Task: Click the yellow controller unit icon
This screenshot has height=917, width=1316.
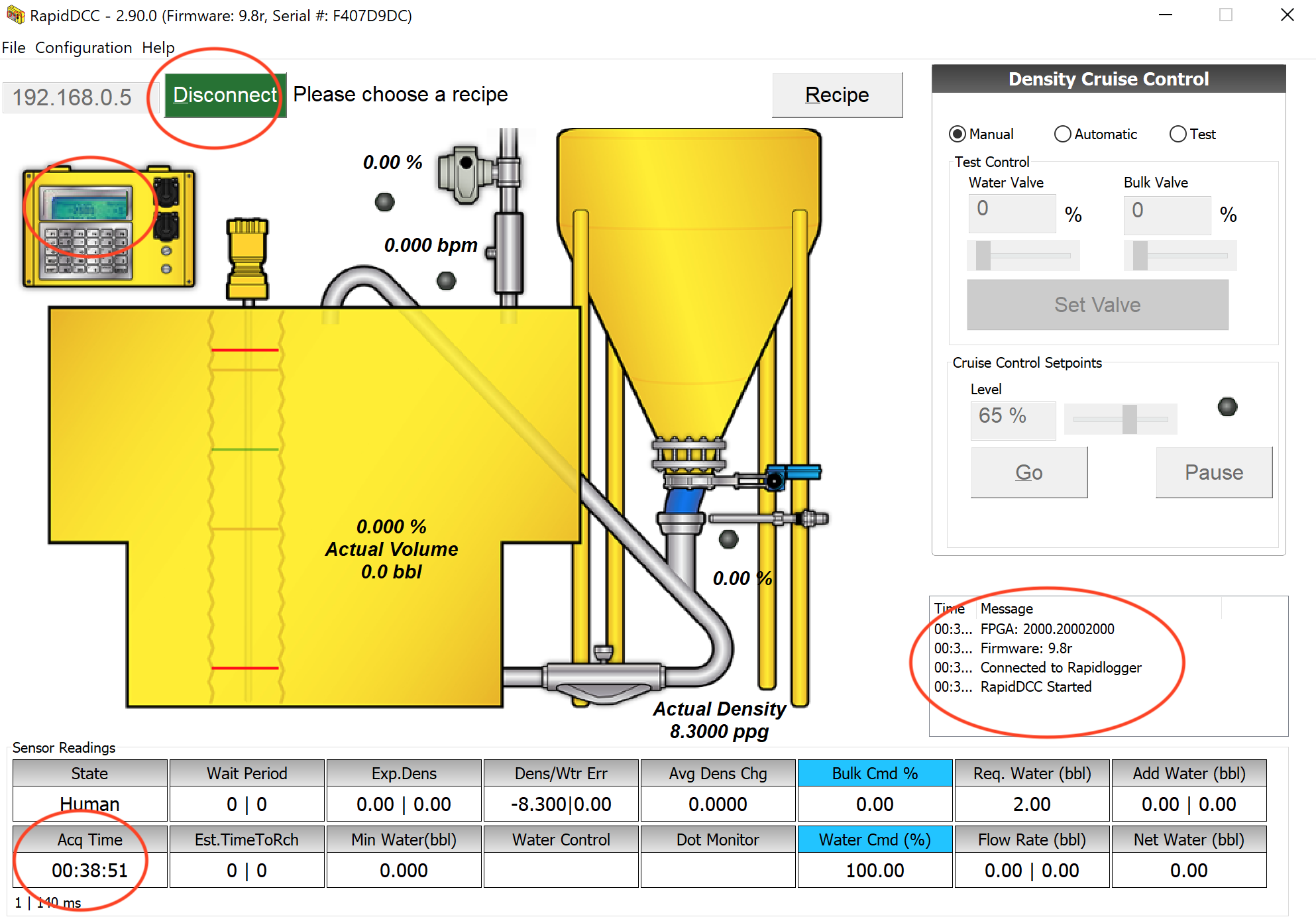Action: pyautogui.click(x=109, y=227)
